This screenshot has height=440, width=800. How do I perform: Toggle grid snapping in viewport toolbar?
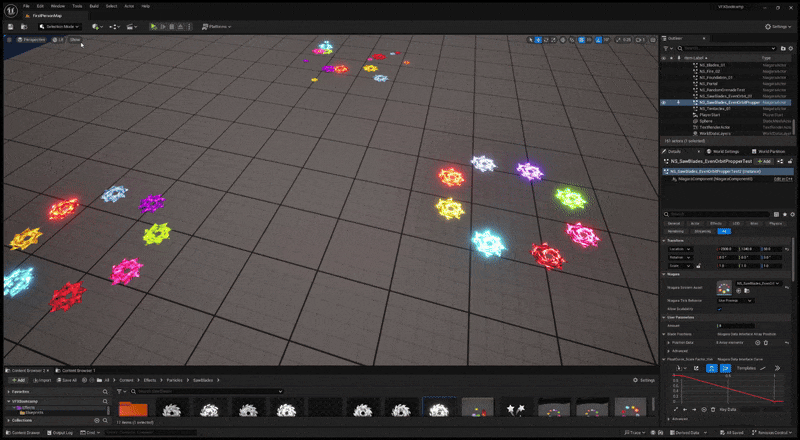coord(581,40)
